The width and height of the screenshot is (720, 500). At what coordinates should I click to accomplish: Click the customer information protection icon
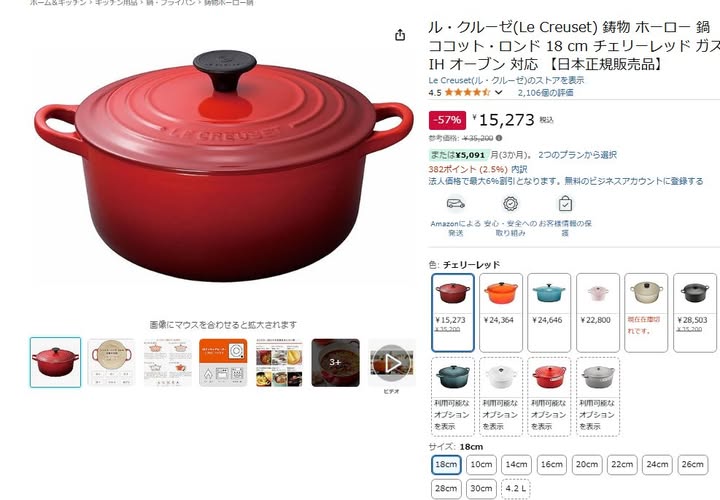click(565, 203)
